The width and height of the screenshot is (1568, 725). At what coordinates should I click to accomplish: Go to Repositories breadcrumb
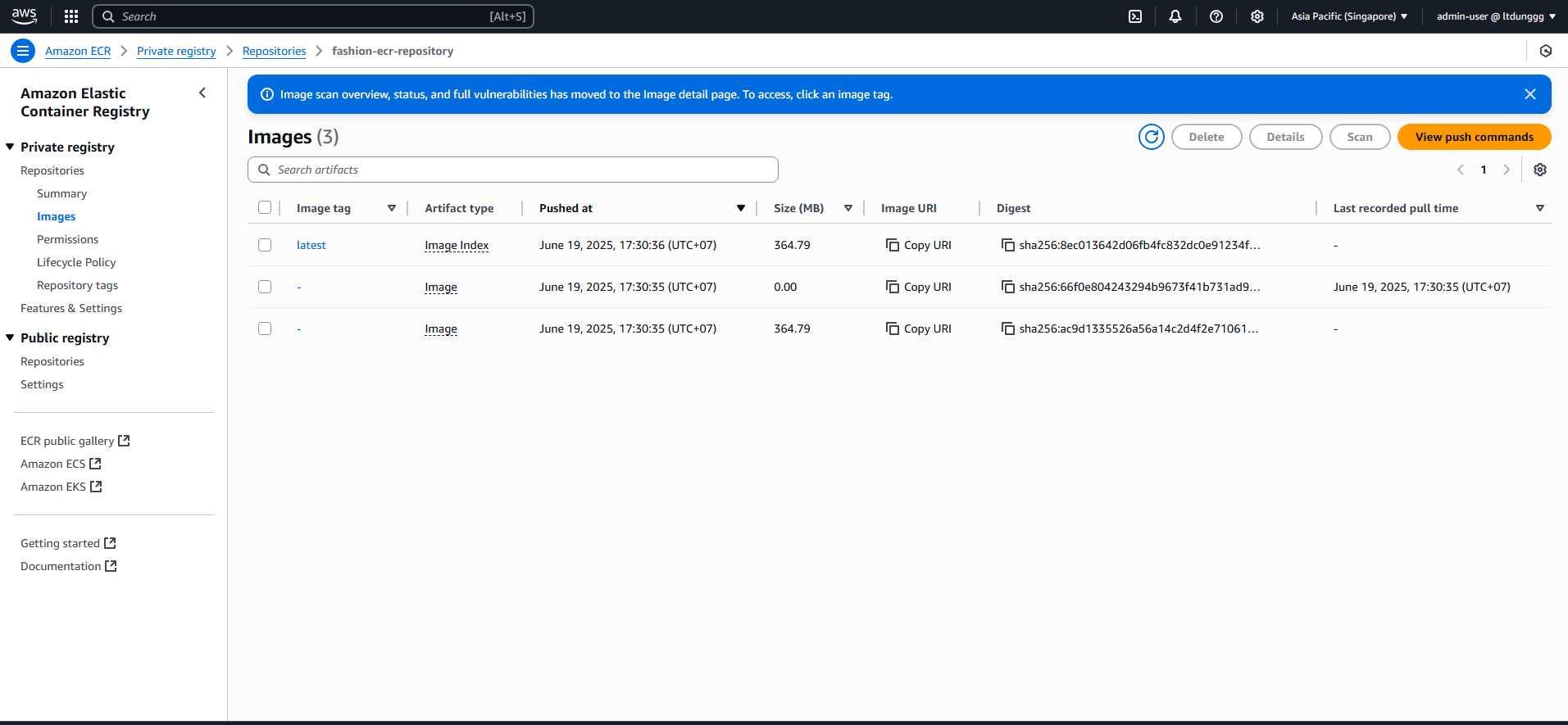pos(274,51)
